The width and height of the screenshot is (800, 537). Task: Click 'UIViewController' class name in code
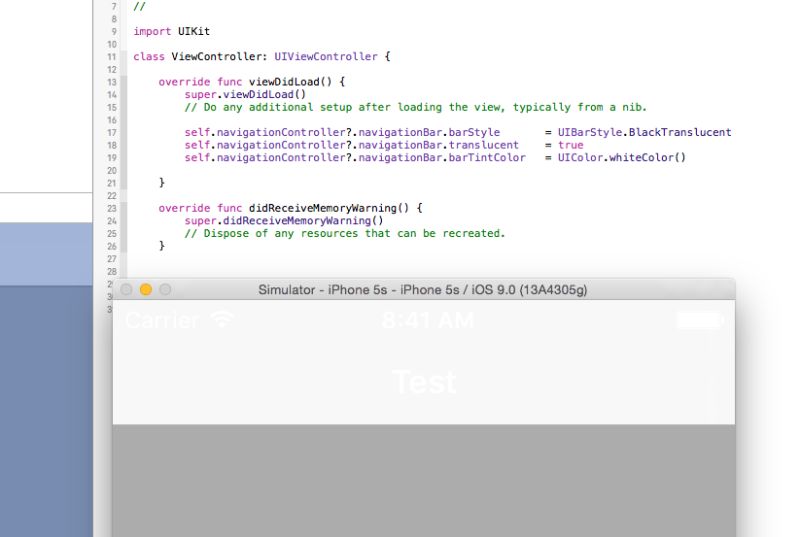click(x=326, y=56)
